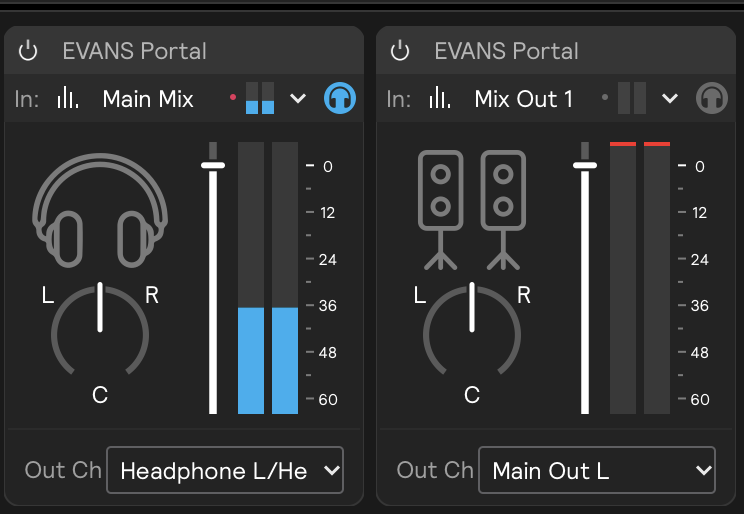Image resolution: width=744 pixels, height=514 pixels.
Task: Click the headphone volume fader handle
Action: [x=213, y=165]
